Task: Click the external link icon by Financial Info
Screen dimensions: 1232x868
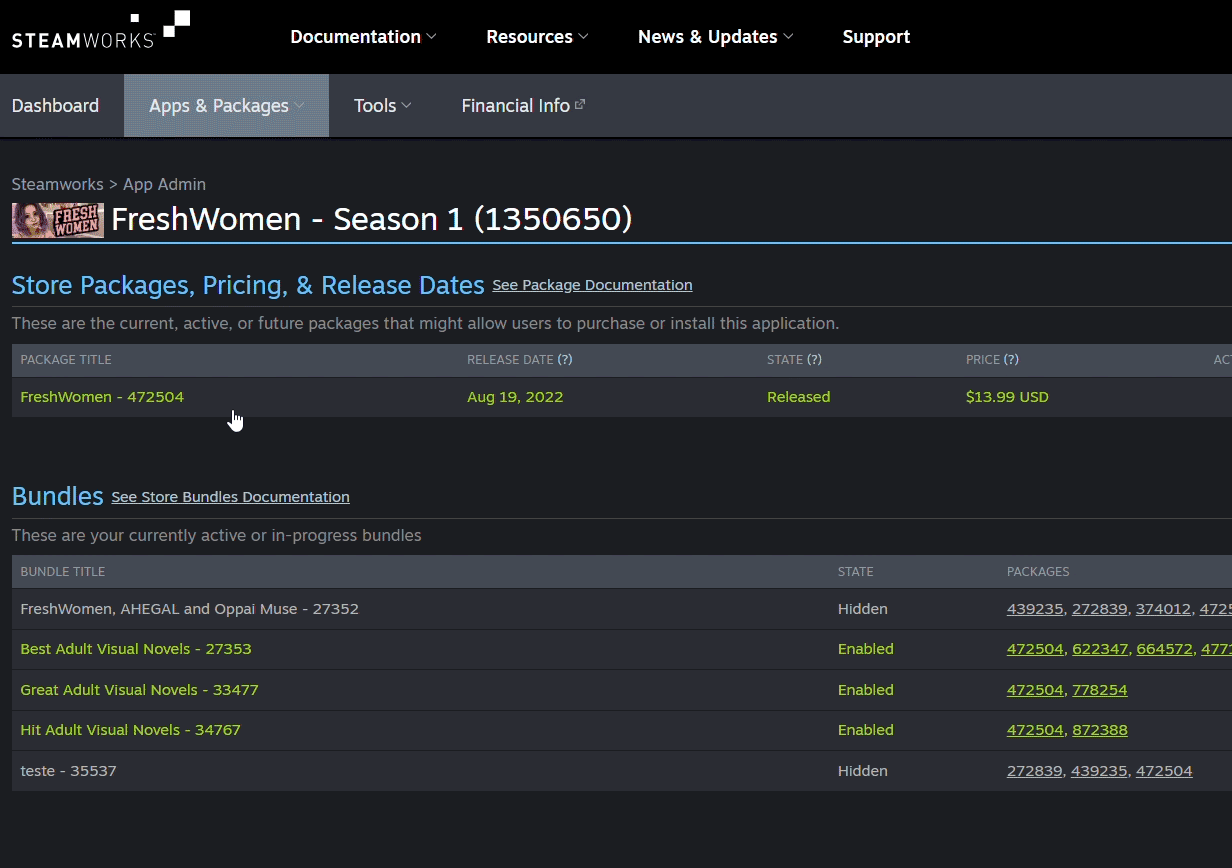Action: 580,104
